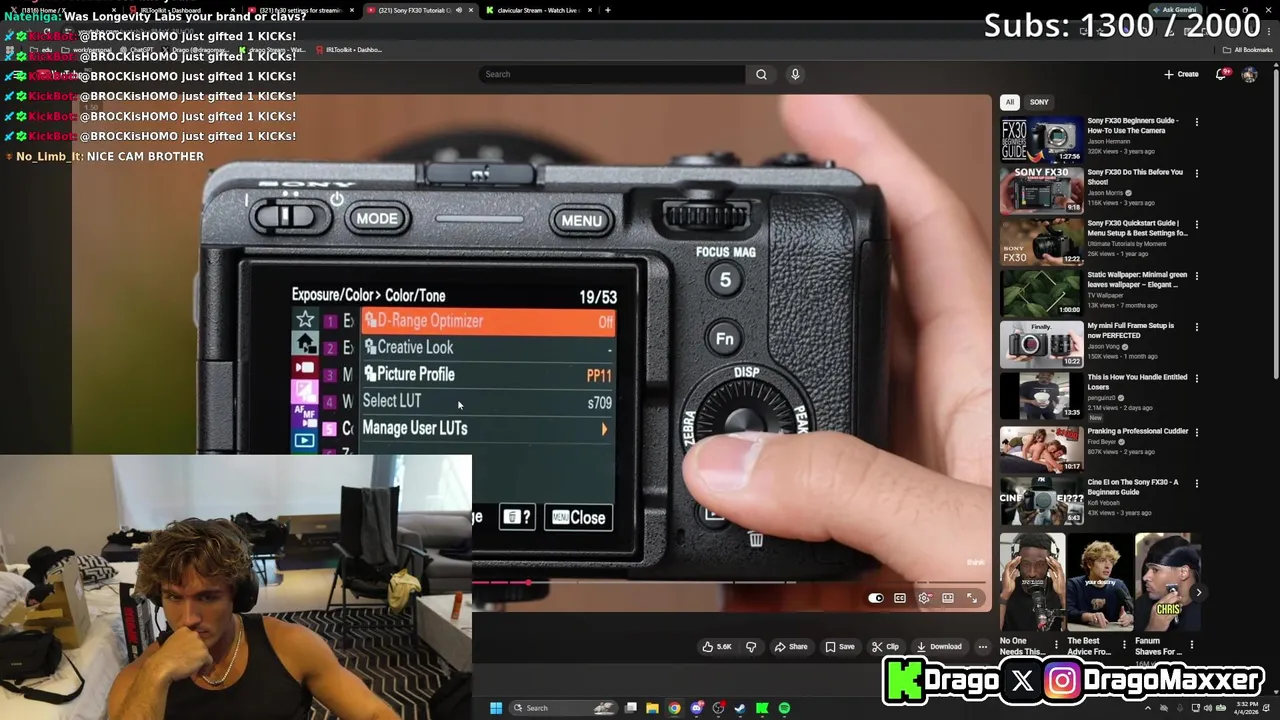The width and height of the screenshot is (1280, 720).
Task: Mute the Sony FX30 Tutorial tab audio
Action: 459,10
